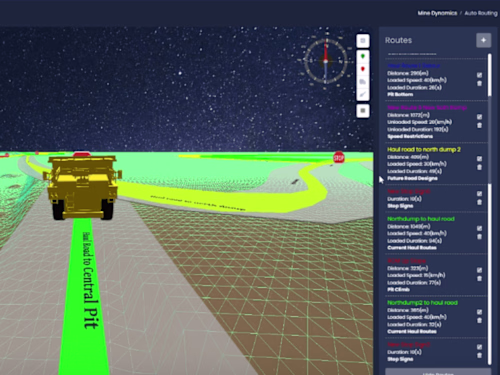This screenshot has height=375, width=500.
Task: Edit the Pit Climb route
Action: 479,270
